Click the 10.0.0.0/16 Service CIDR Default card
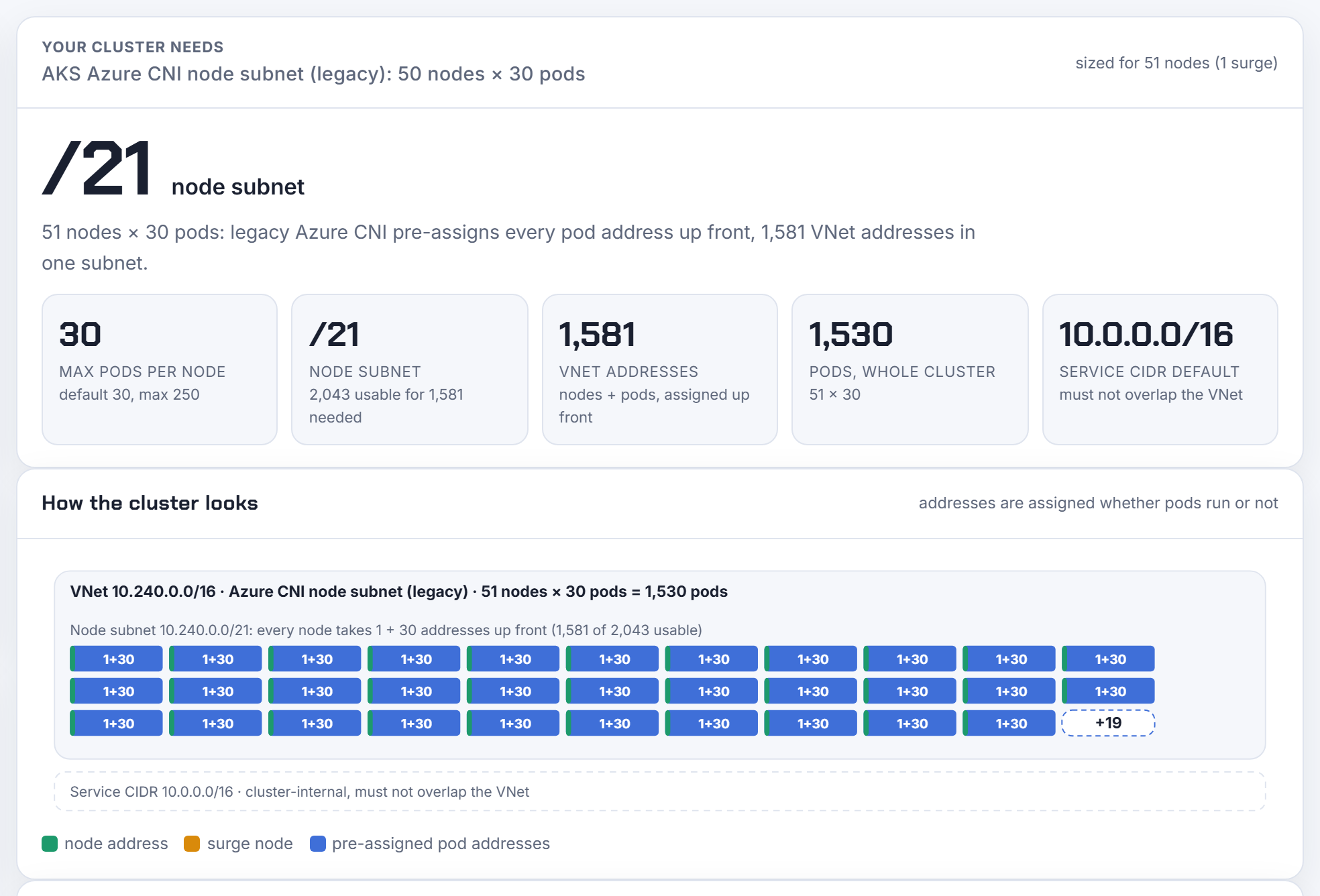 coord(1160,370)
